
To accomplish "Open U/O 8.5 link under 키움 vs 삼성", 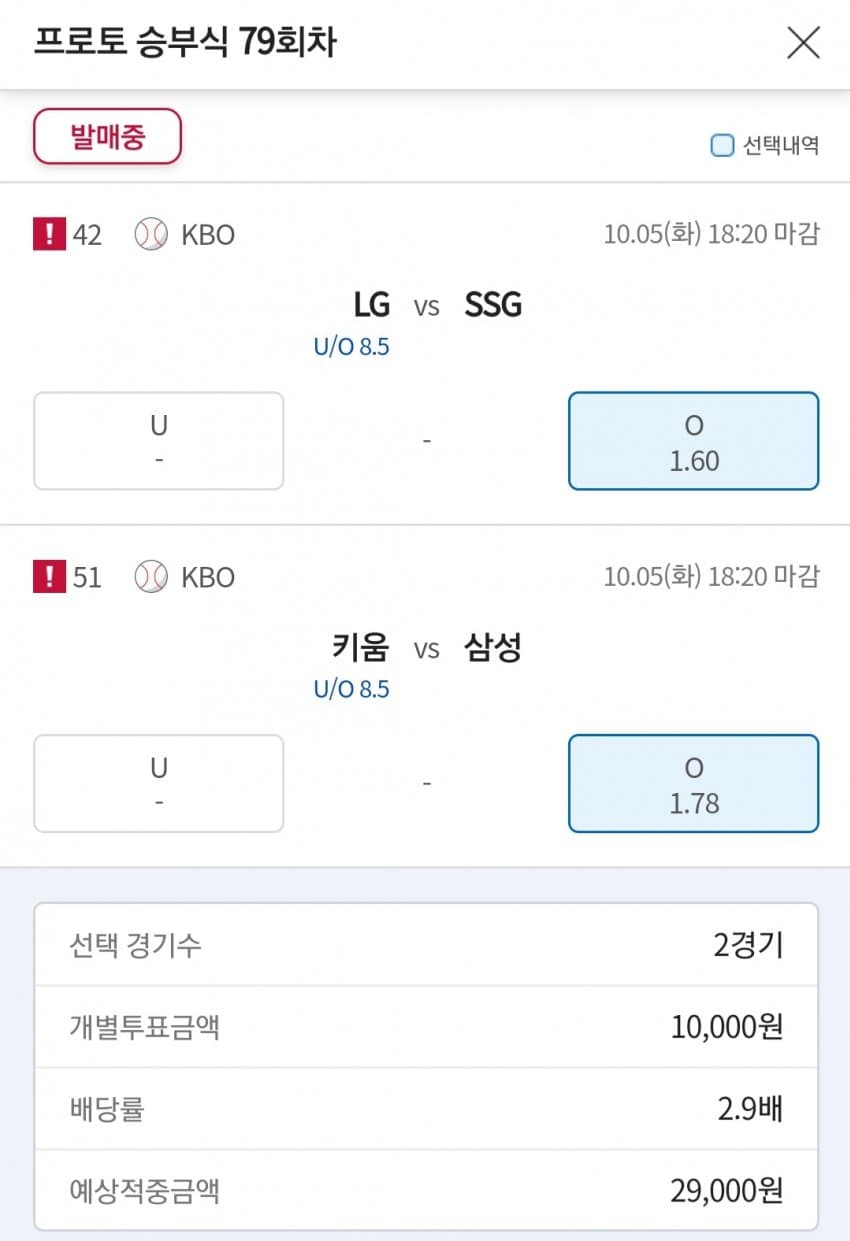I will click(351, 689).
